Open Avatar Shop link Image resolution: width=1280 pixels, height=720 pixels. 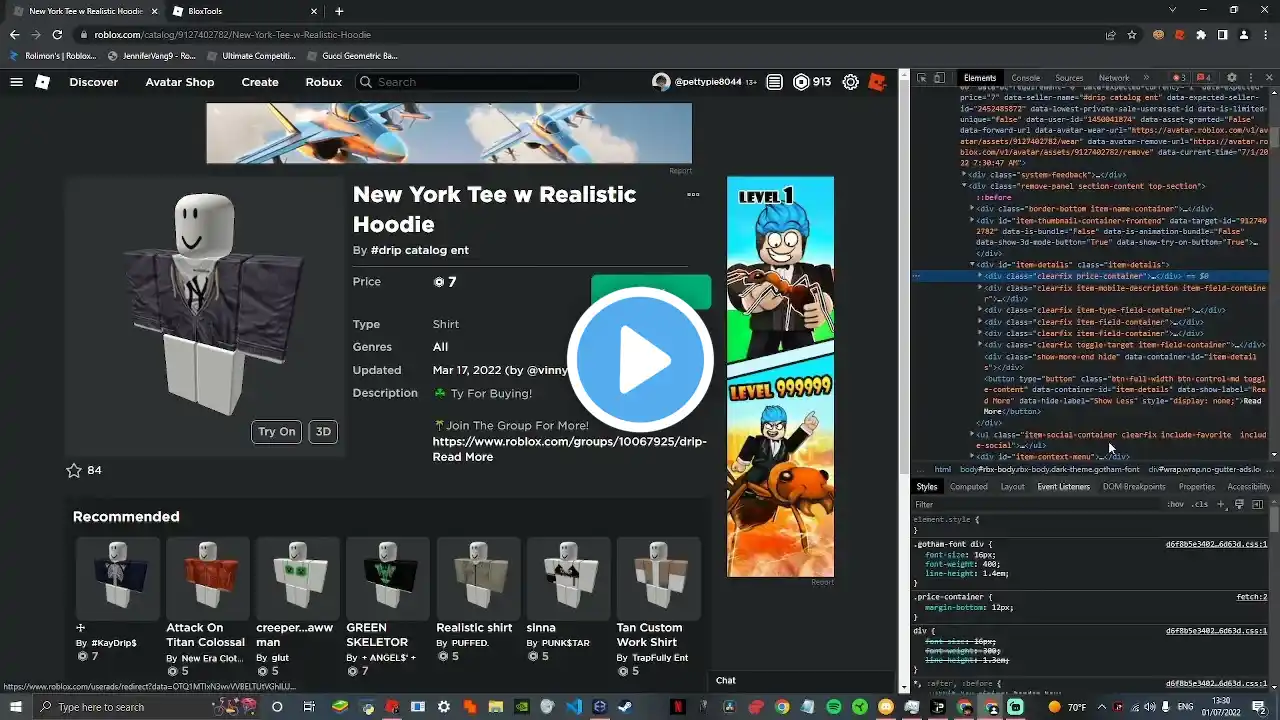179,82
